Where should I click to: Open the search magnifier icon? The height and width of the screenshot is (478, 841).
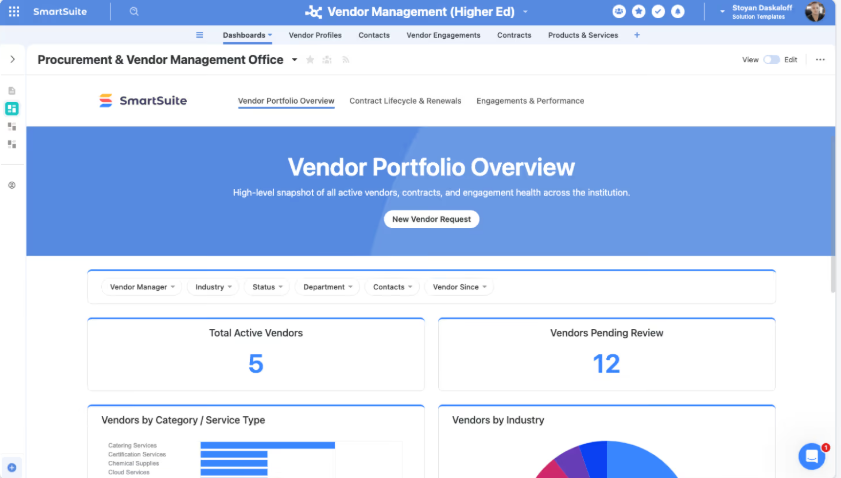134,11
